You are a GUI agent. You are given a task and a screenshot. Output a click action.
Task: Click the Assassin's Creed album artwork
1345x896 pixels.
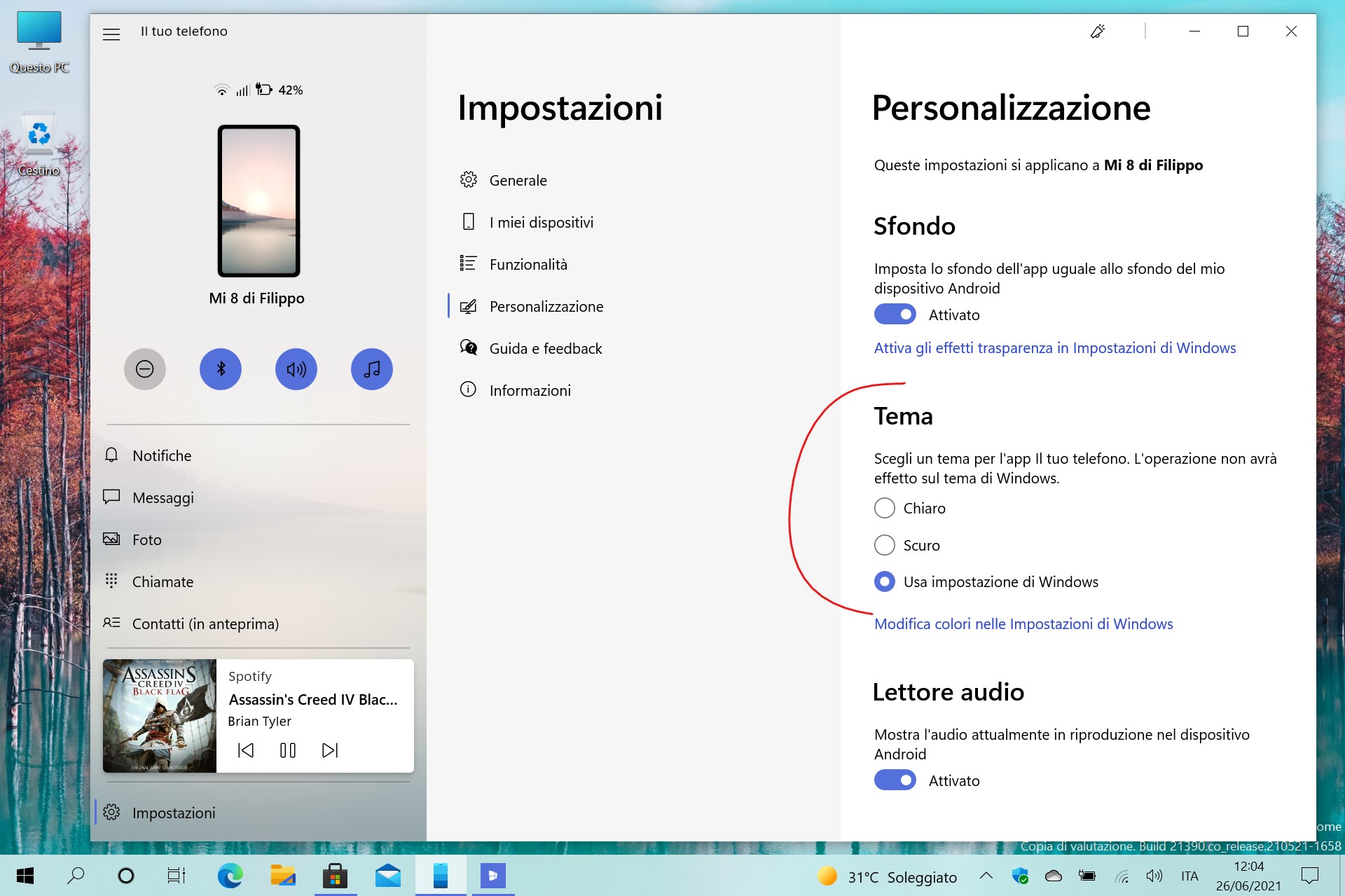coord(160,716)
